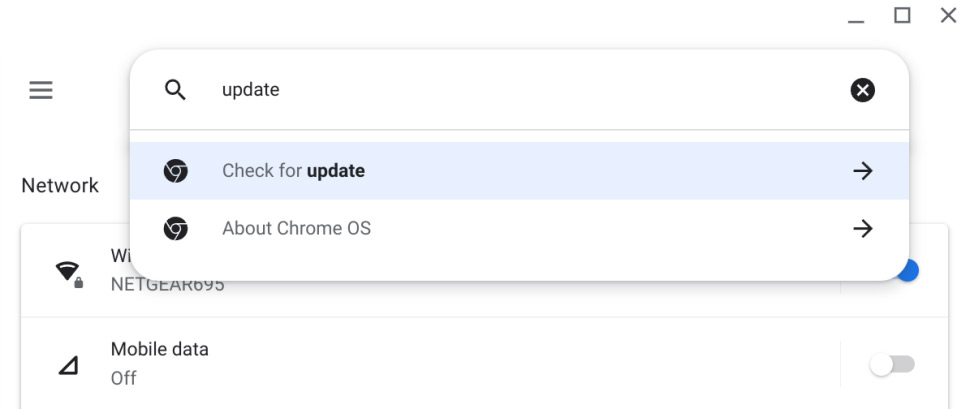Click Chrome icon beside Check for update
The width and height of the screenshot is (970, 409).
[176, 171]
